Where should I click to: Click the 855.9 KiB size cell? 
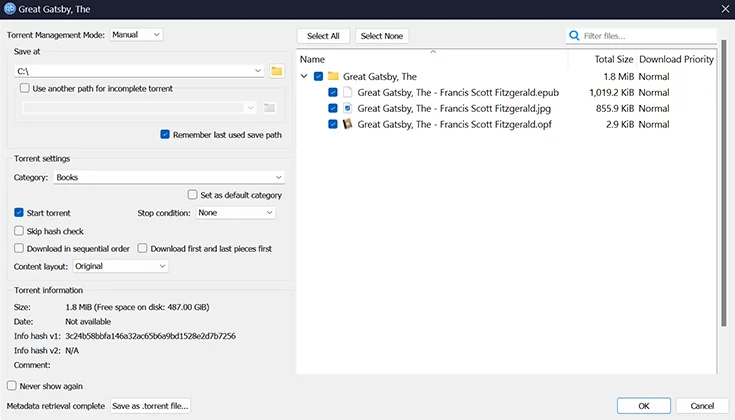[615, 108]
